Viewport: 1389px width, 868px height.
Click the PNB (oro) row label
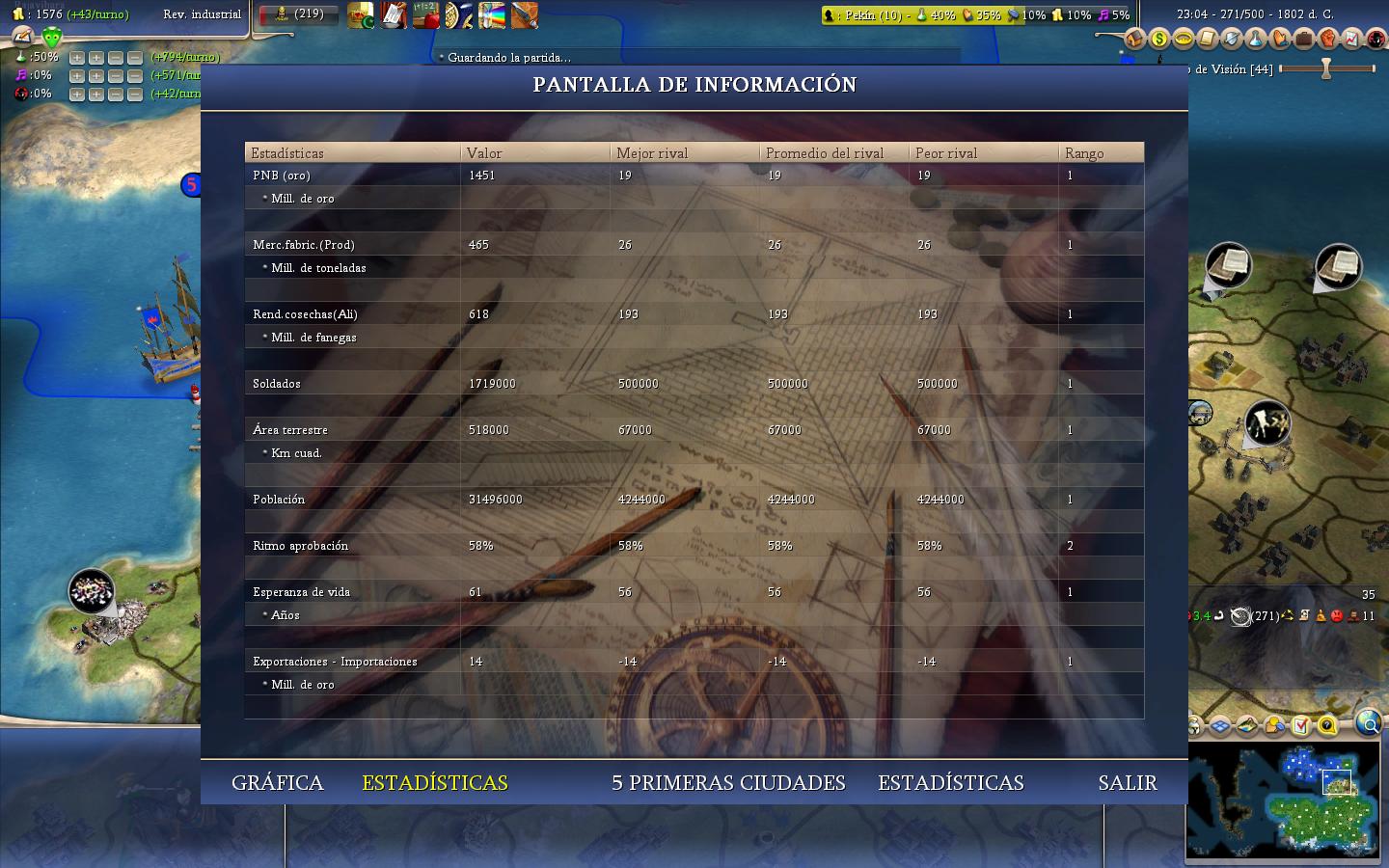click(282, 176)
